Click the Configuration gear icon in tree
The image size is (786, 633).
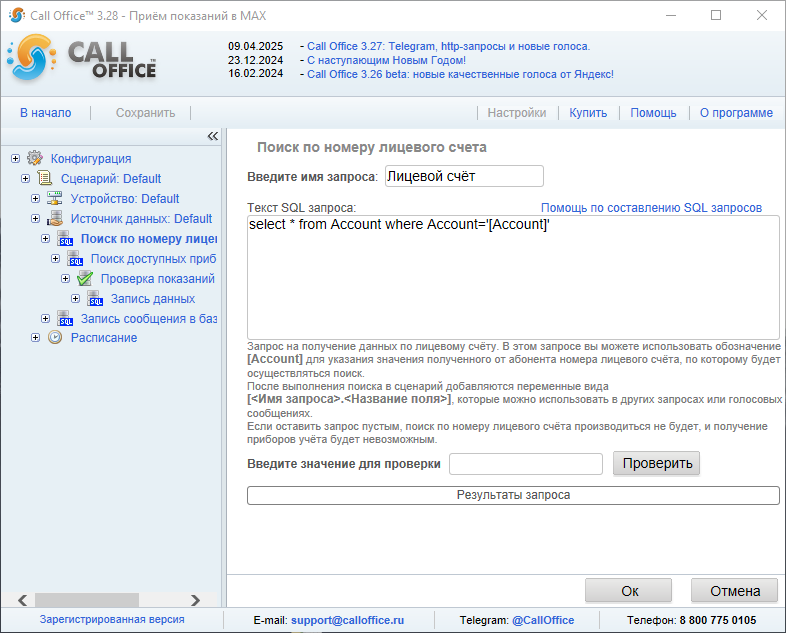pyautogui.click(x=35, y=158)
